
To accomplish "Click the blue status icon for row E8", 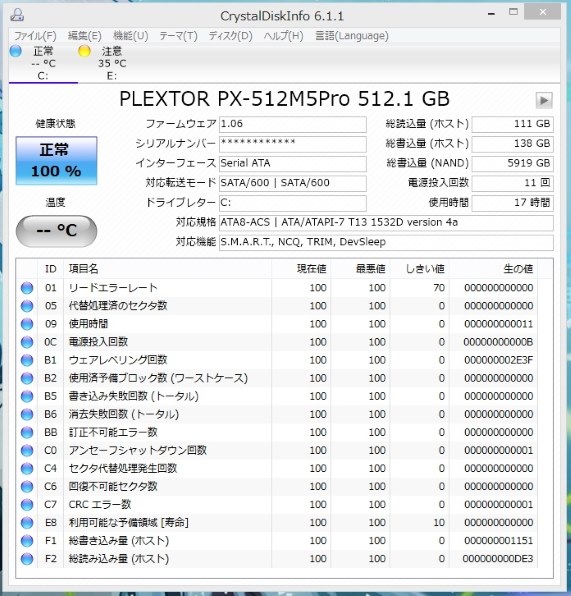I will coord(27,522).
